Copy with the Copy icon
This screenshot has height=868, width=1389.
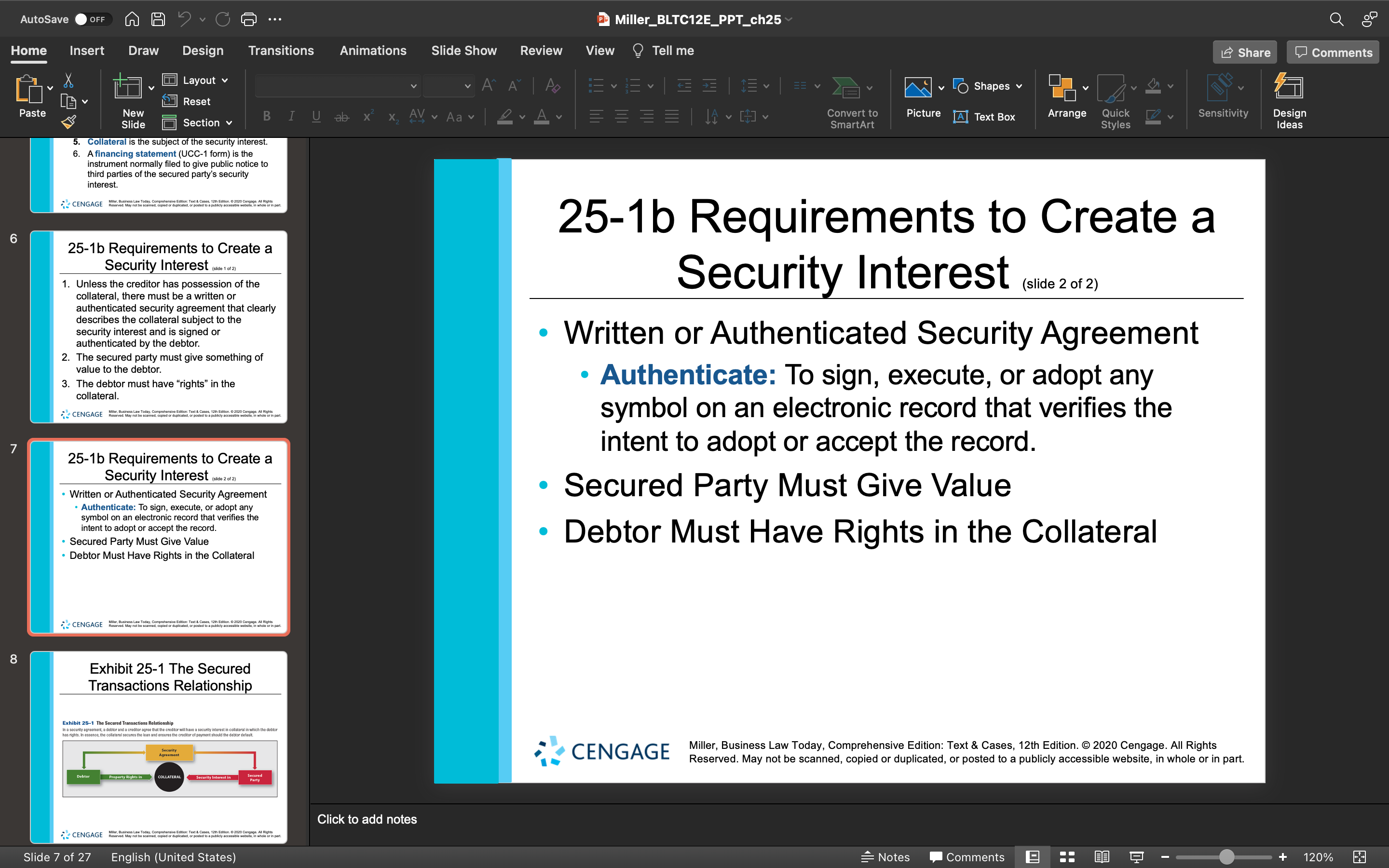click(x=68, y=102)
